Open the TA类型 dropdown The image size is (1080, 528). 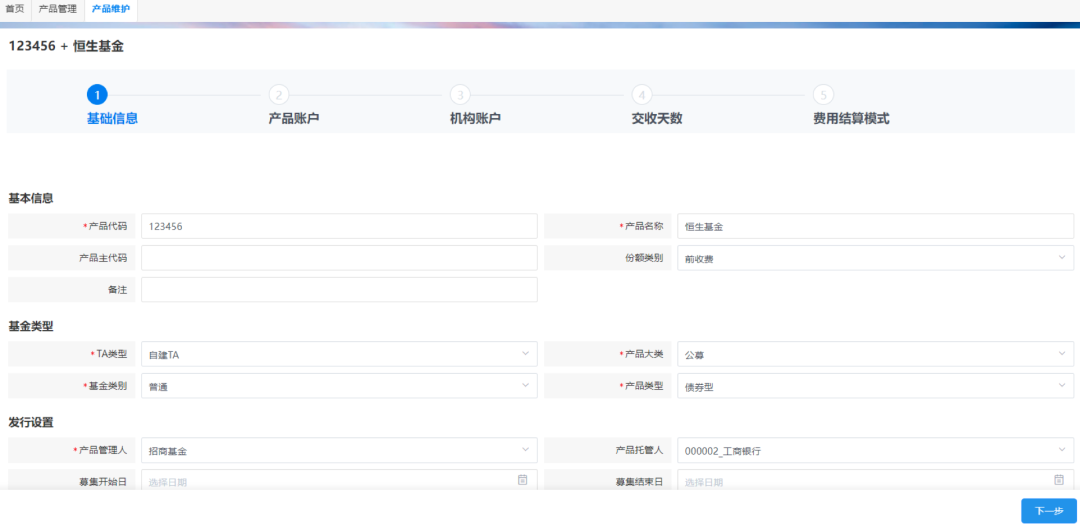pyautogui.click(x=339, y=354)
